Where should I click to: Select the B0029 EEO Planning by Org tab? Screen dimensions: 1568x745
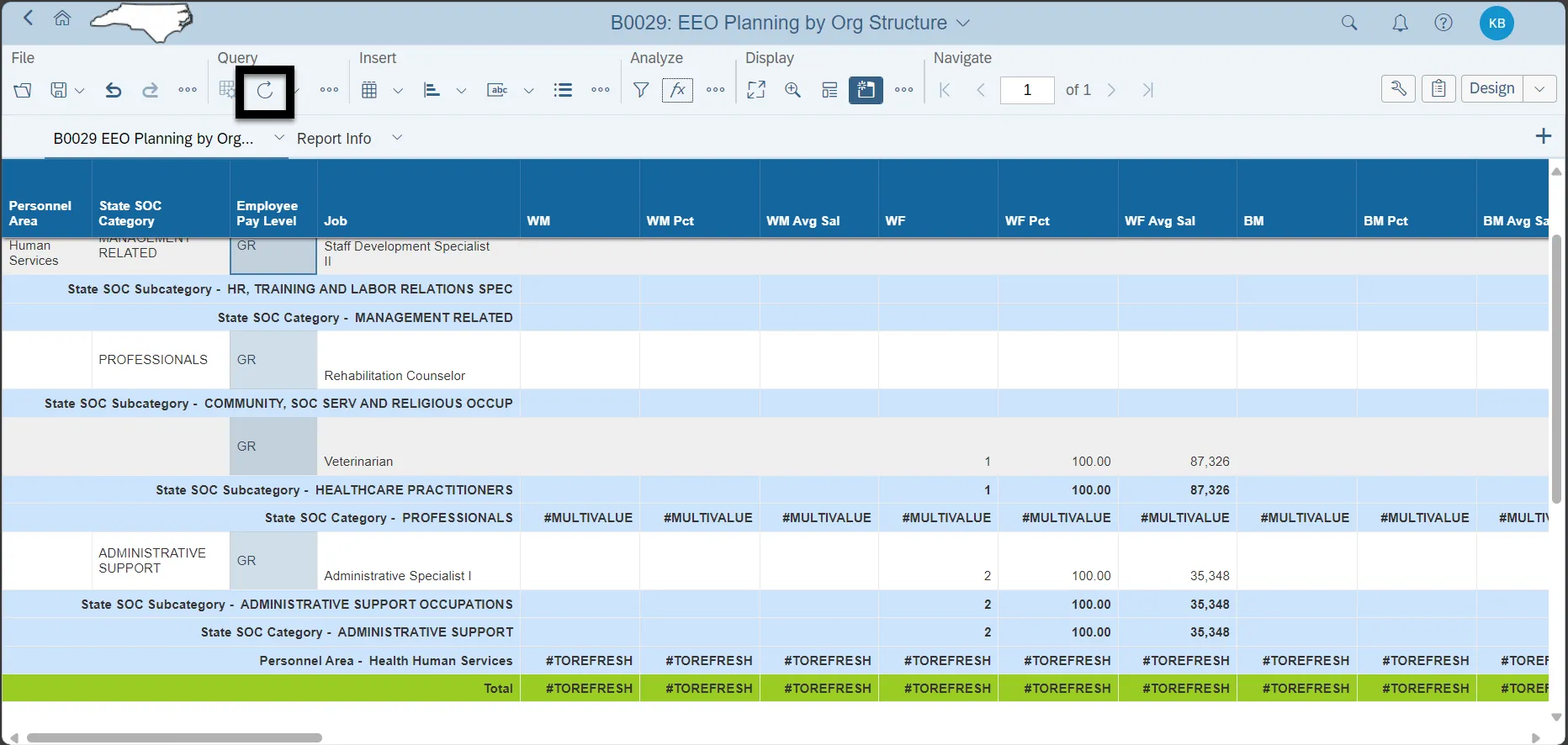click(x=153, y=139)
